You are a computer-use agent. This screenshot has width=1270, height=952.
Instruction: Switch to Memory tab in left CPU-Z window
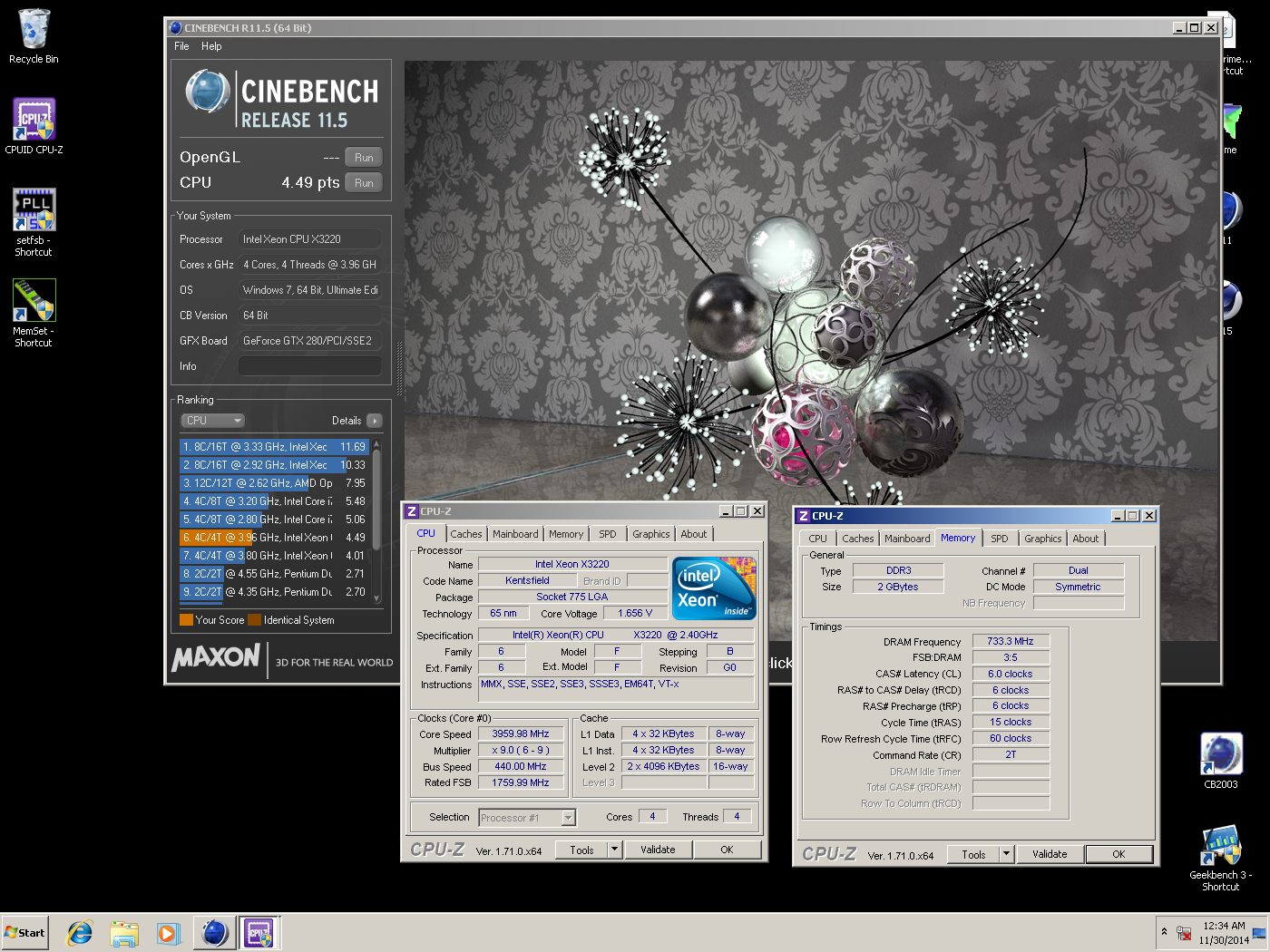point(566,534)
